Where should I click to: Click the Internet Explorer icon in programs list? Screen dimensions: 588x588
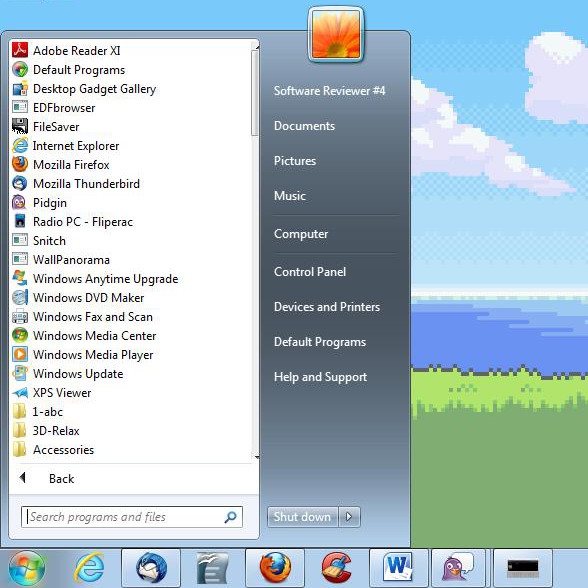click(20, 146)
